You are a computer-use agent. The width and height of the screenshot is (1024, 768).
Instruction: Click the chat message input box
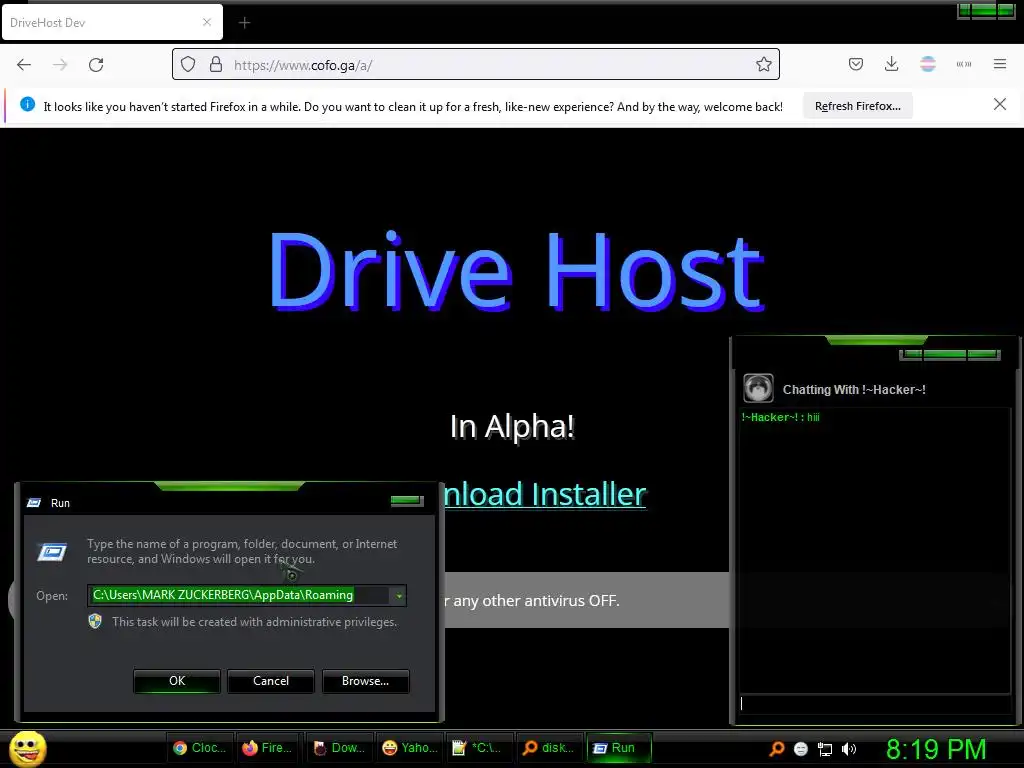[874, 704]
